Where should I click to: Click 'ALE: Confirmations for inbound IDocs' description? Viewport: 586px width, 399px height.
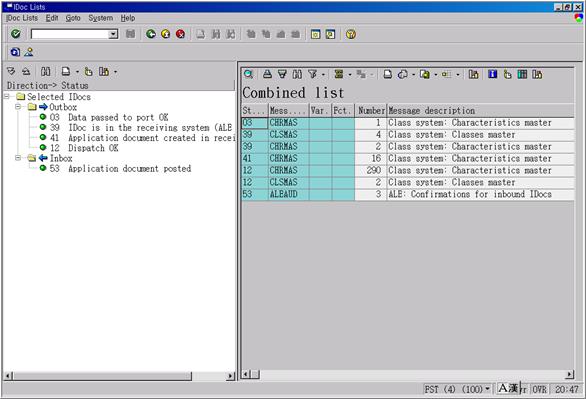pos(470,194)
